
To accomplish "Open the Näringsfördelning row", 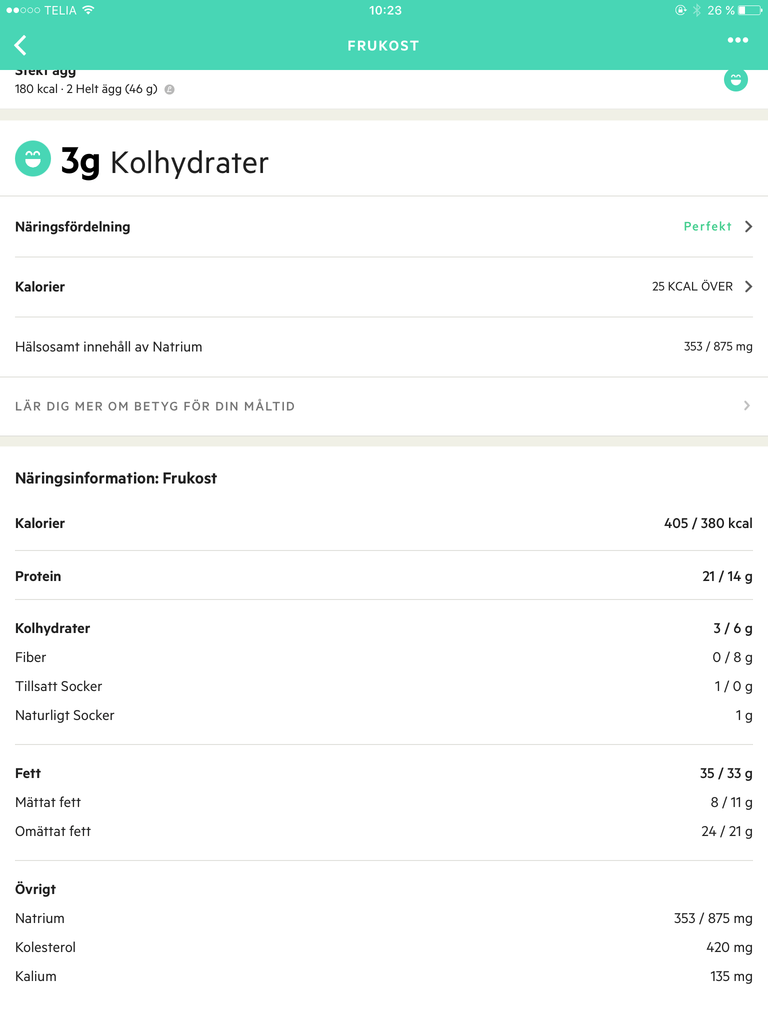I will (384, 227).
